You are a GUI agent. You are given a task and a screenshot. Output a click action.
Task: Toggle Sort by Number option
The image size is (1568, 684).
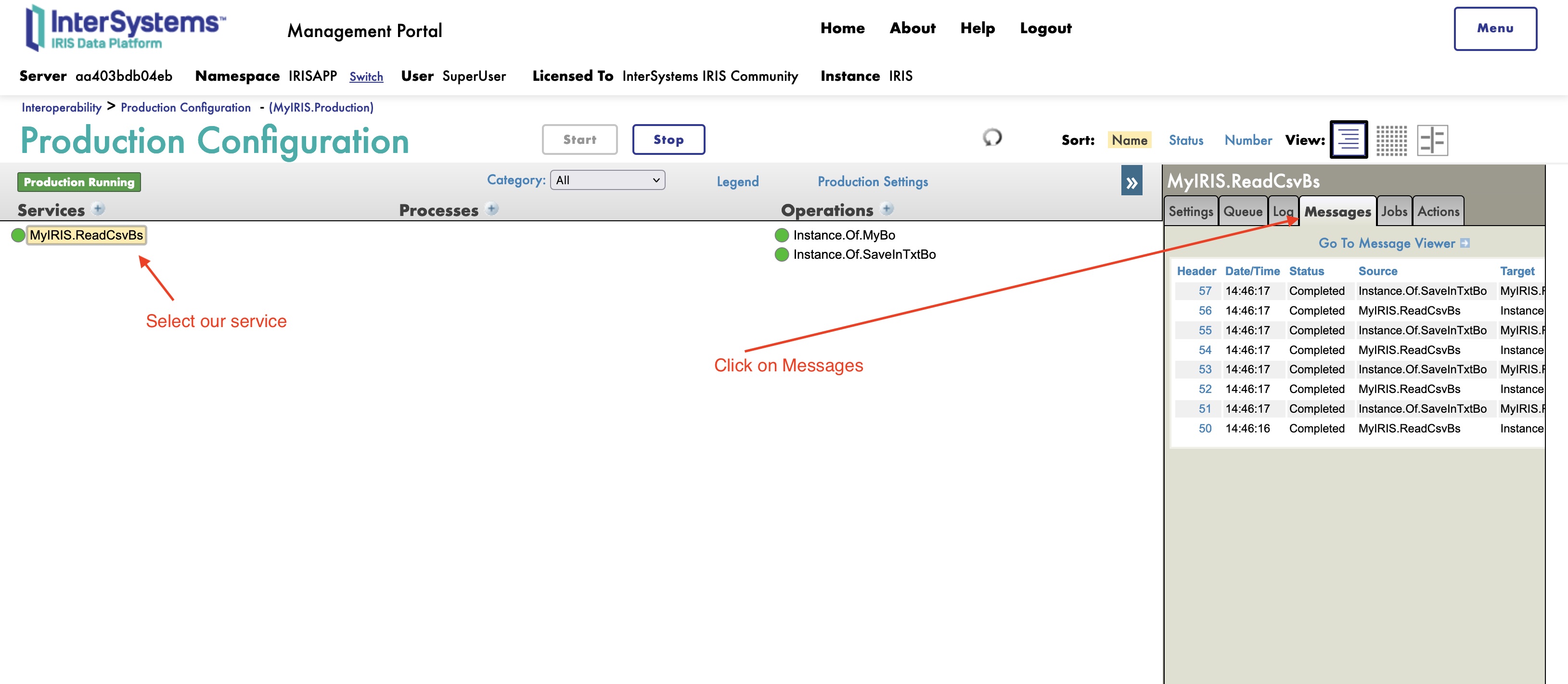(1248, 139)
